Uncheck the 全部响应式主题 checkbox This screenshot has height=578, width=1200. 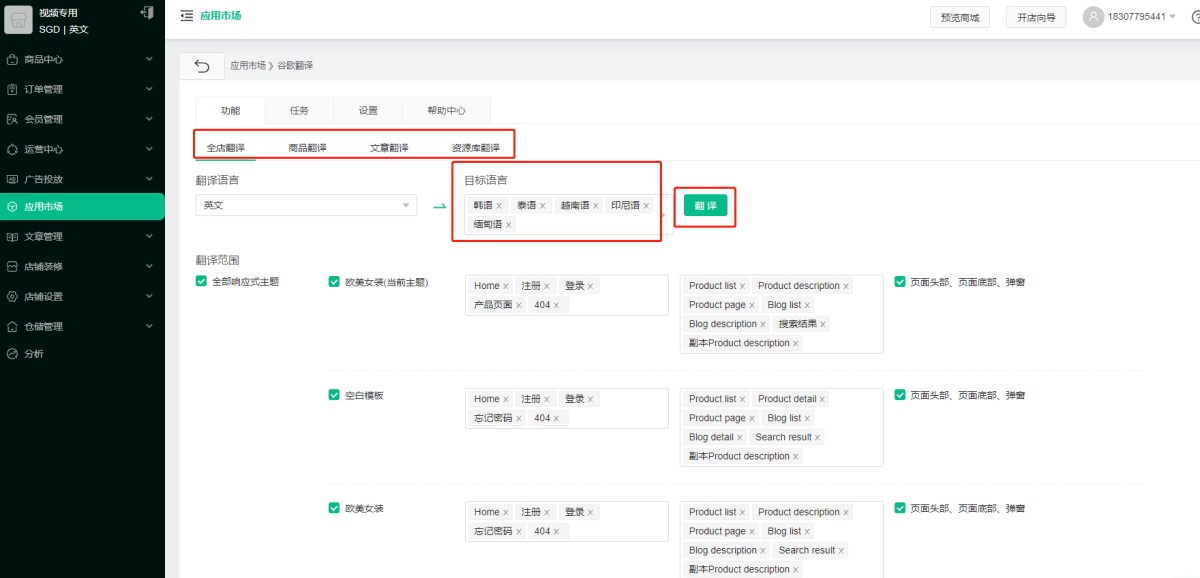201,282
